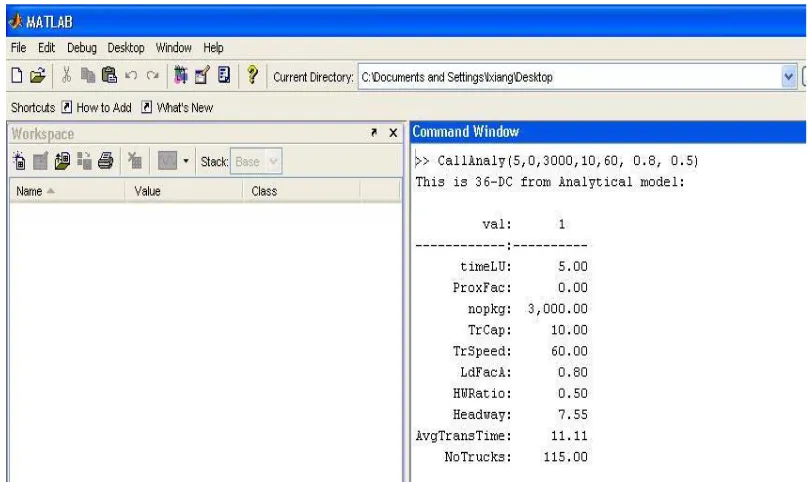Click the Class column header

click(x=301, y=191)
